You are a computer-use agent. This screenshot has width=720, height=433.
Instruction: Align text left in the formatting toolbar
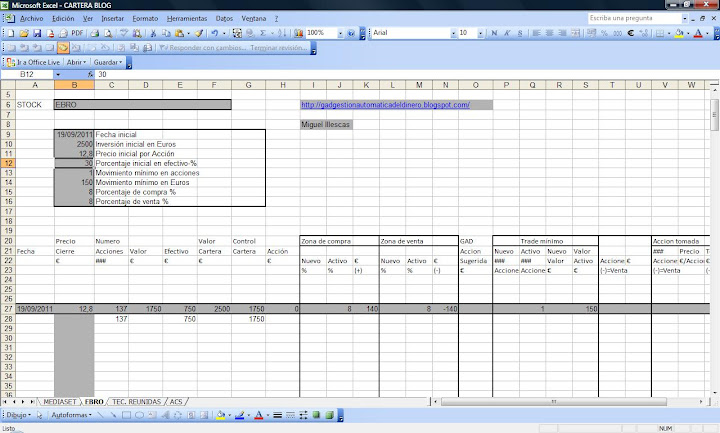click(536, 33)
